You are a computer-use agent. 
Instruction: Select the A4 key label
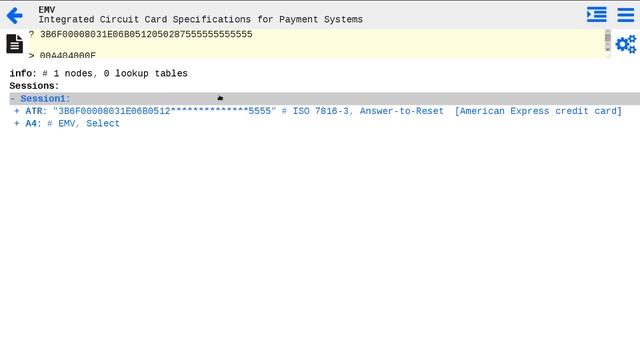pyautogui.click(x=33, y=123)
